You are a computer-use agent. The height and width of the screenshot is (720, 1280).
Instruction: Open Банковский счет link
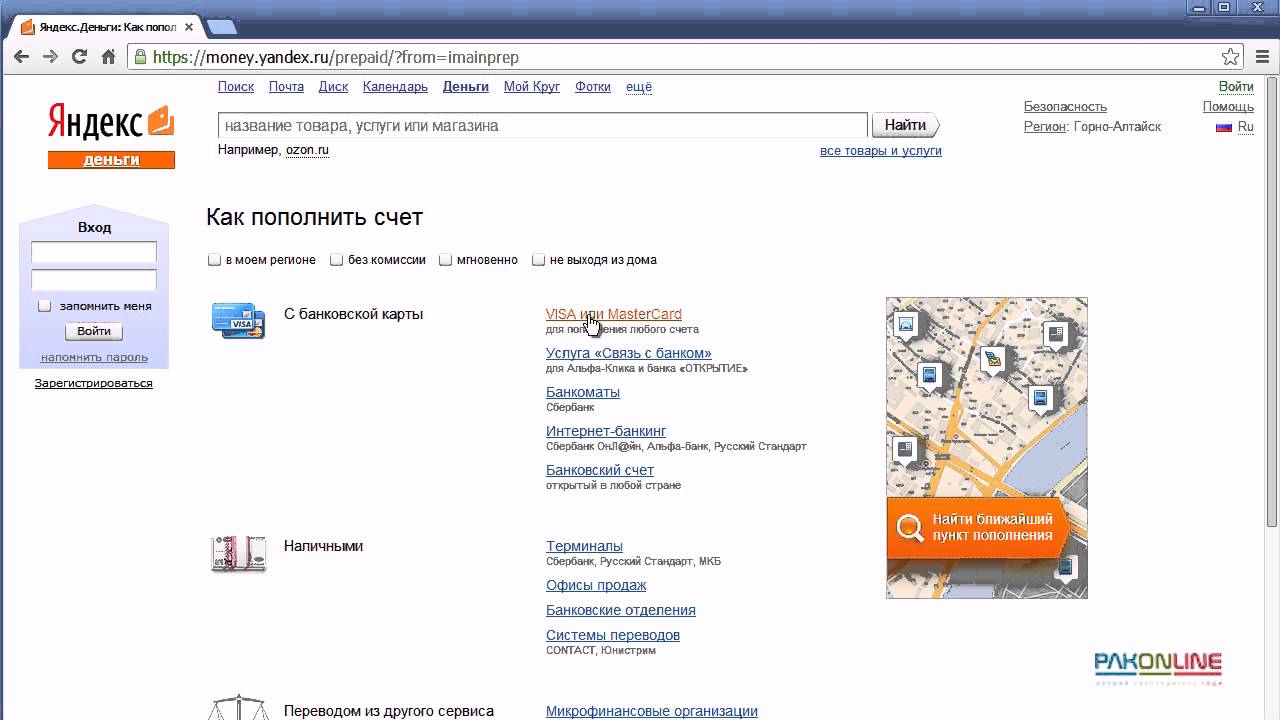600,470
